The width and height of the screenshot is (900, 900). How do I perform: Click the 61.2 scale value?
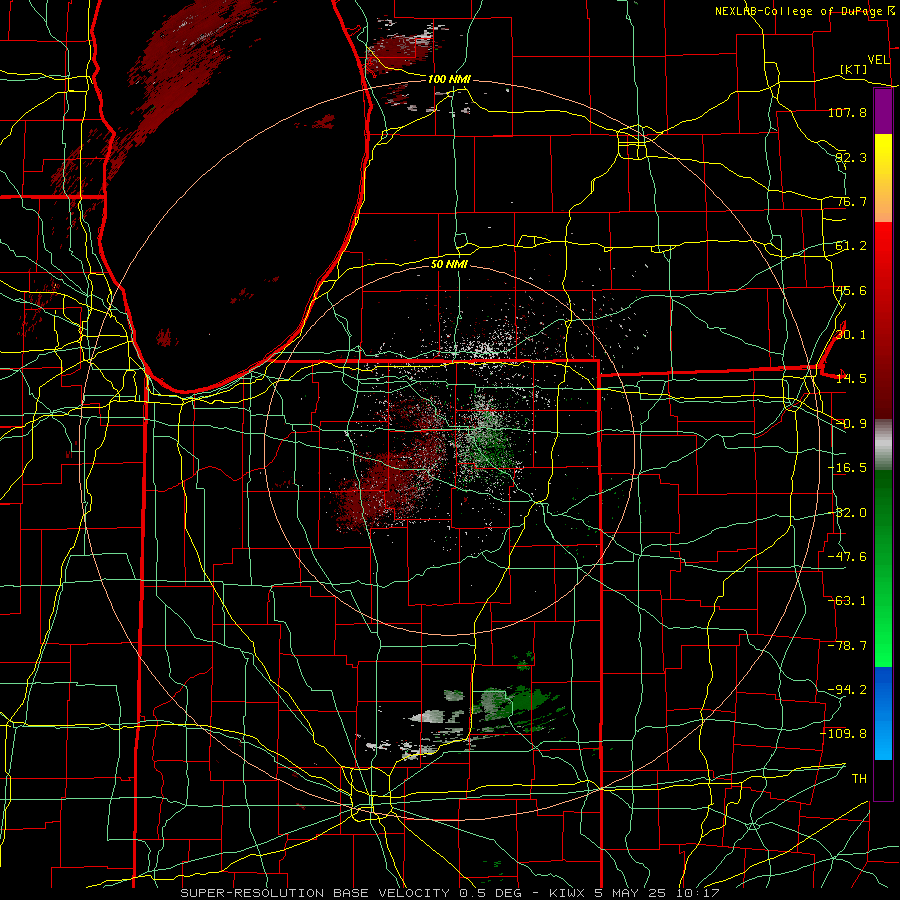(851, 246)
